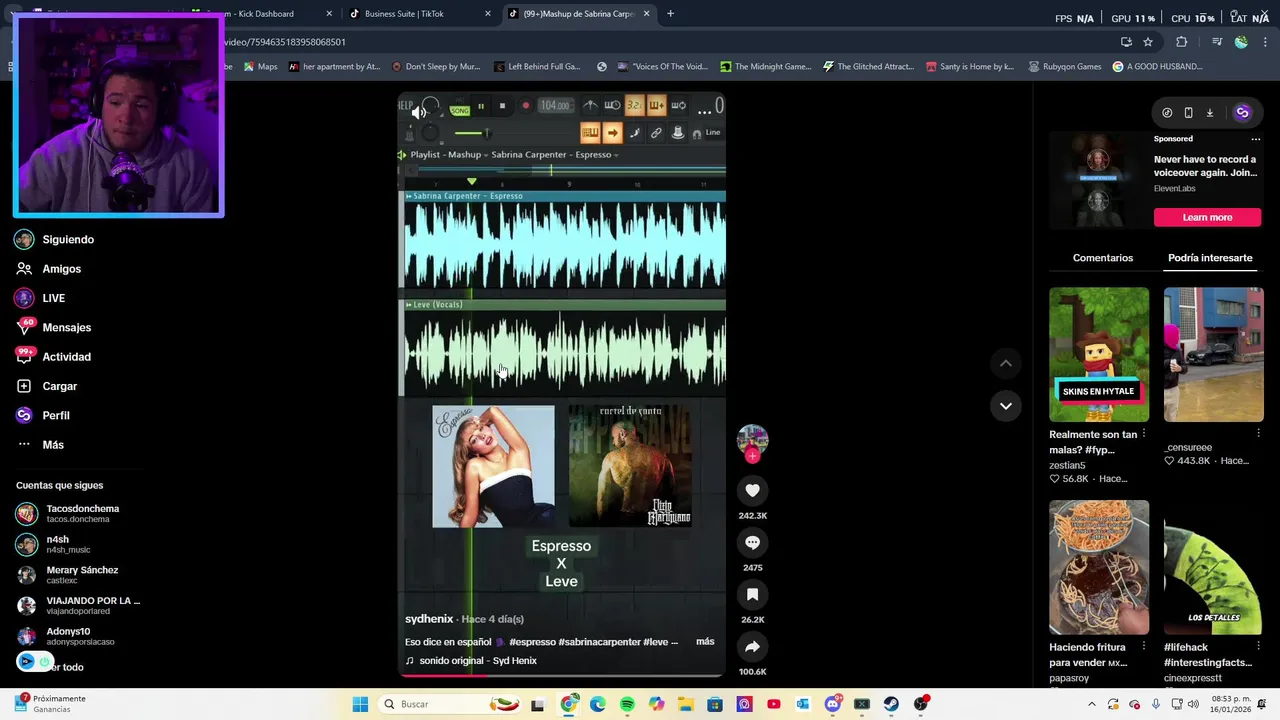1280x720 pixels.
Task: Open the Rubyqon Games bookmark
Action: (x=1063, y=67)
